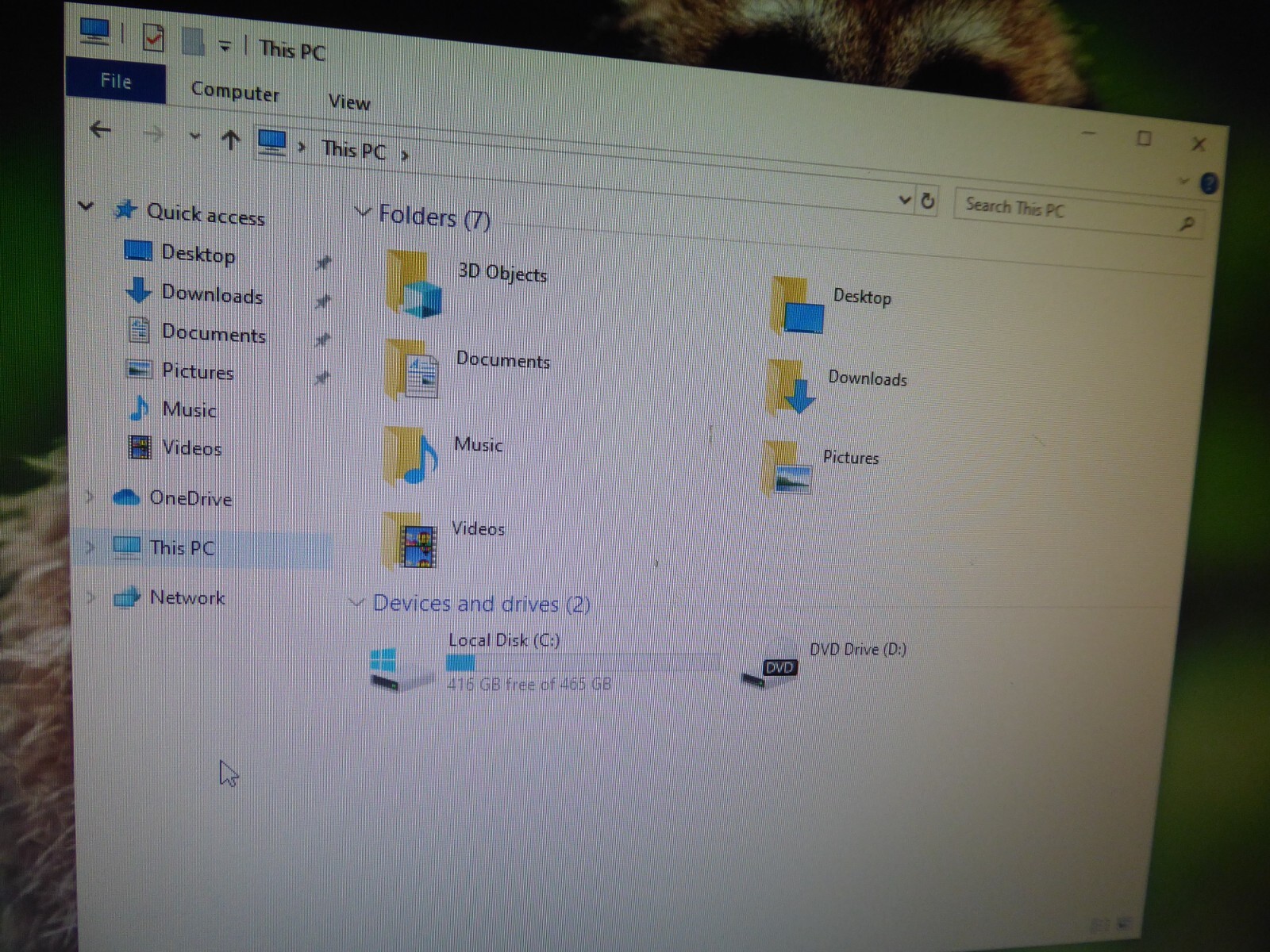1270x952 pixels.
Task: Switch to the Computer ribbon tab
Action: (x=235, y=92)
